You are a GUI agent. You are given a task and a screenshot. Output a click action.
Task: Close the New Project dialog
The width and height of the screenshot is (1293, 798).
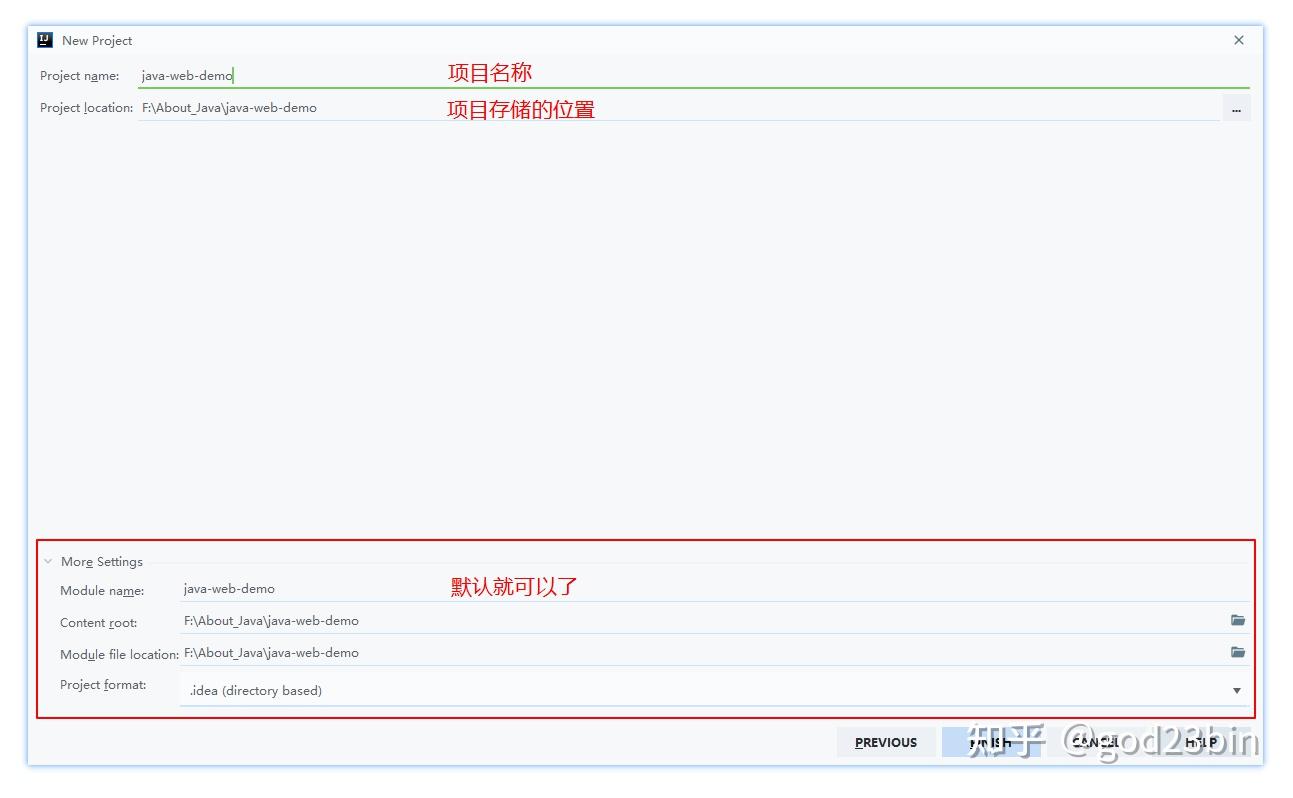1238,40
